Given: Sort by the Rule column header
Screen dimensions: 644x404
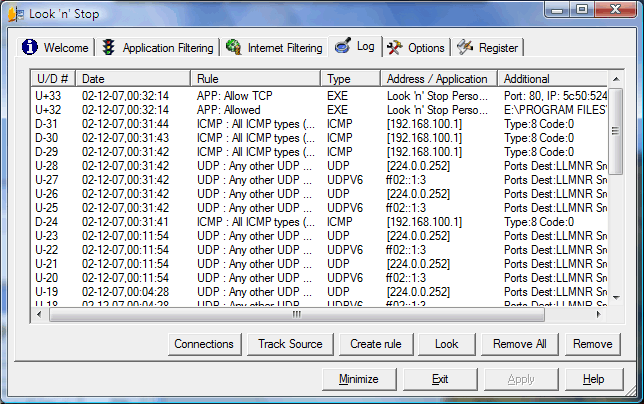Looking at the screenshot, I should click(x=255, y=78).
